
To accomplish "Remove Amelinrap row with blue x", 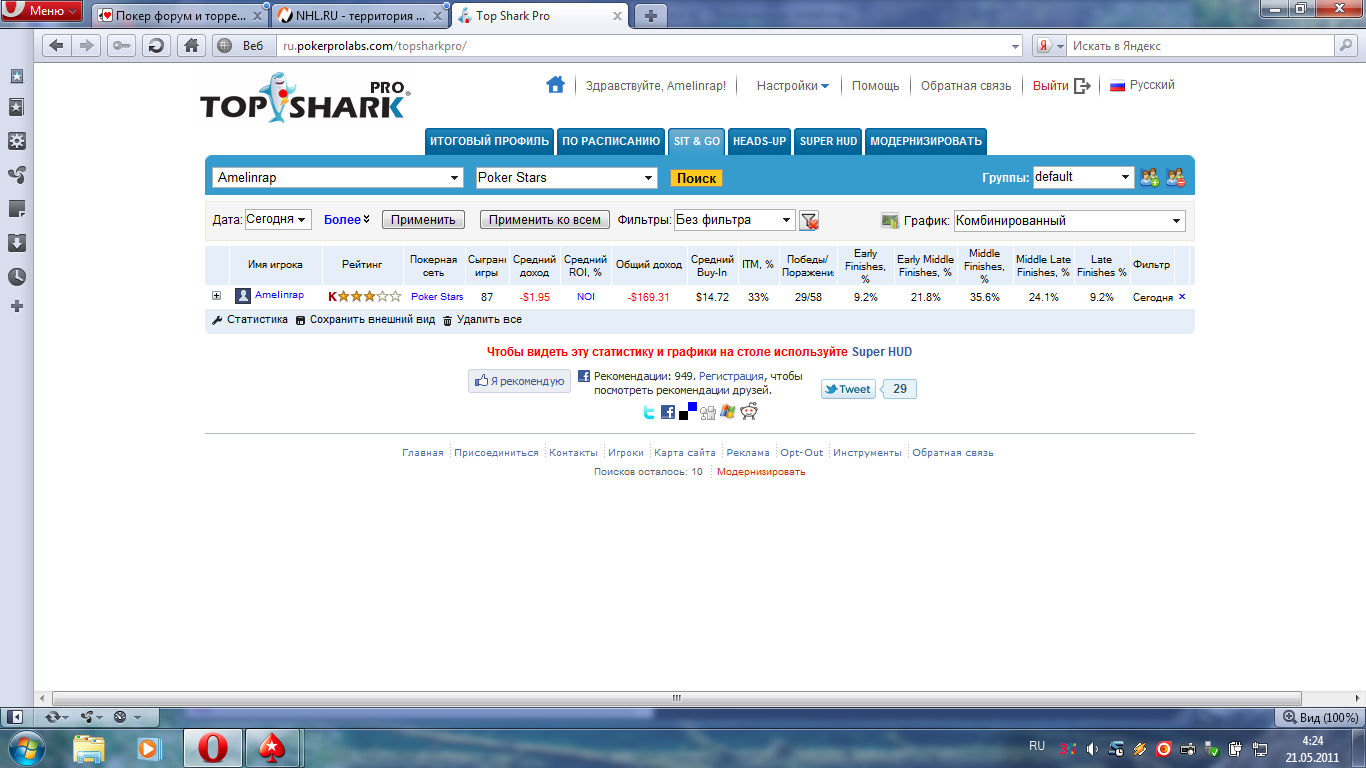I will point(1182,297).
